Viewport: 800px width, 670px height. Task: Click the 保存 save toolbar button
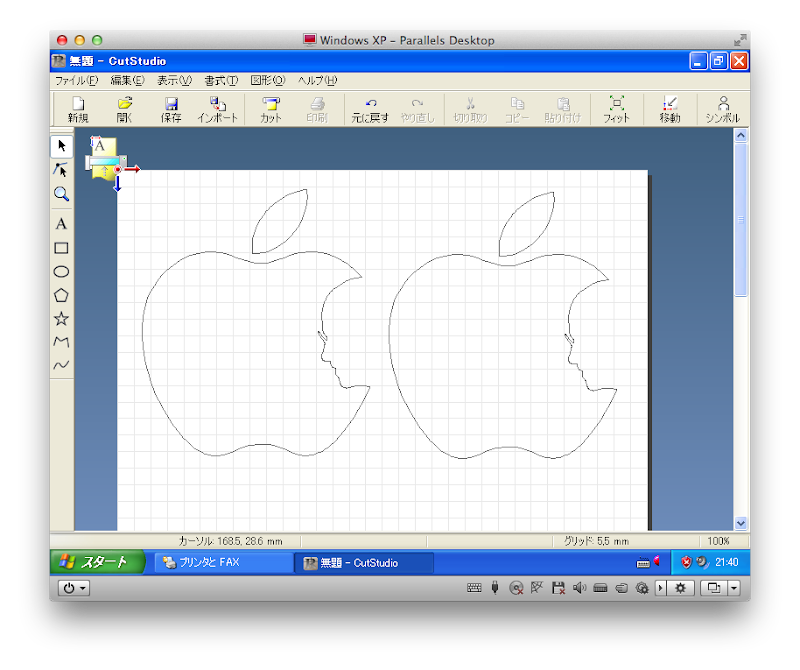[x=171, y=109]
